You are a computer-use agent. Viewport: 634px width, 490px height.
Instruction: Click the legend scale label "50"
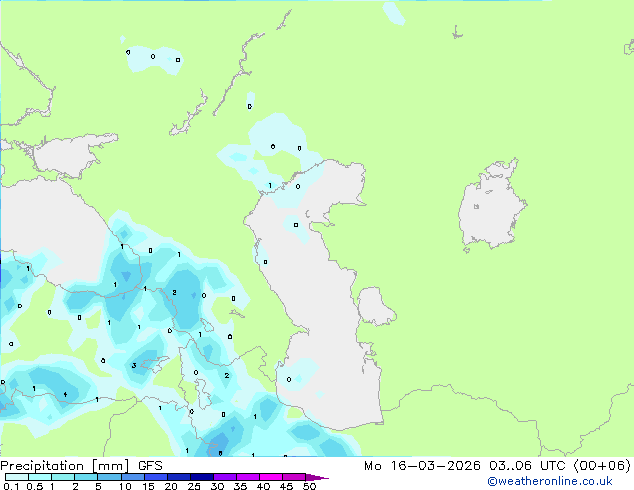309,486
